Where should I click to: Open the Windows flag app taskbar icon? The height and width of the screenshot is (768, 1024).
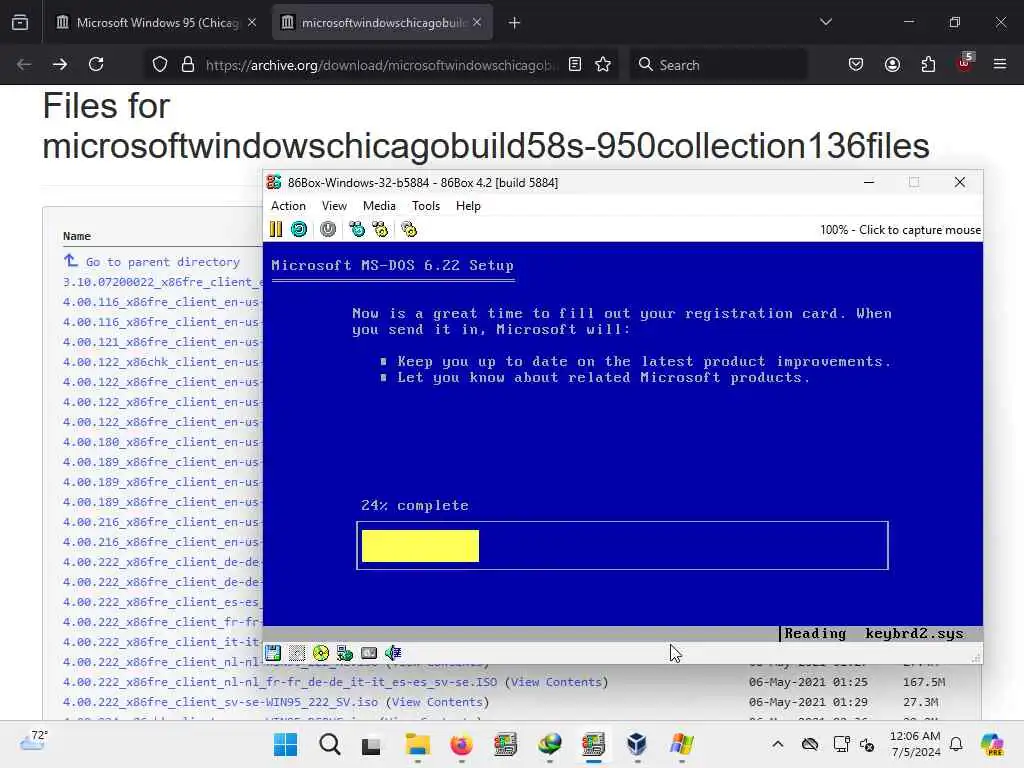[681, 744]
